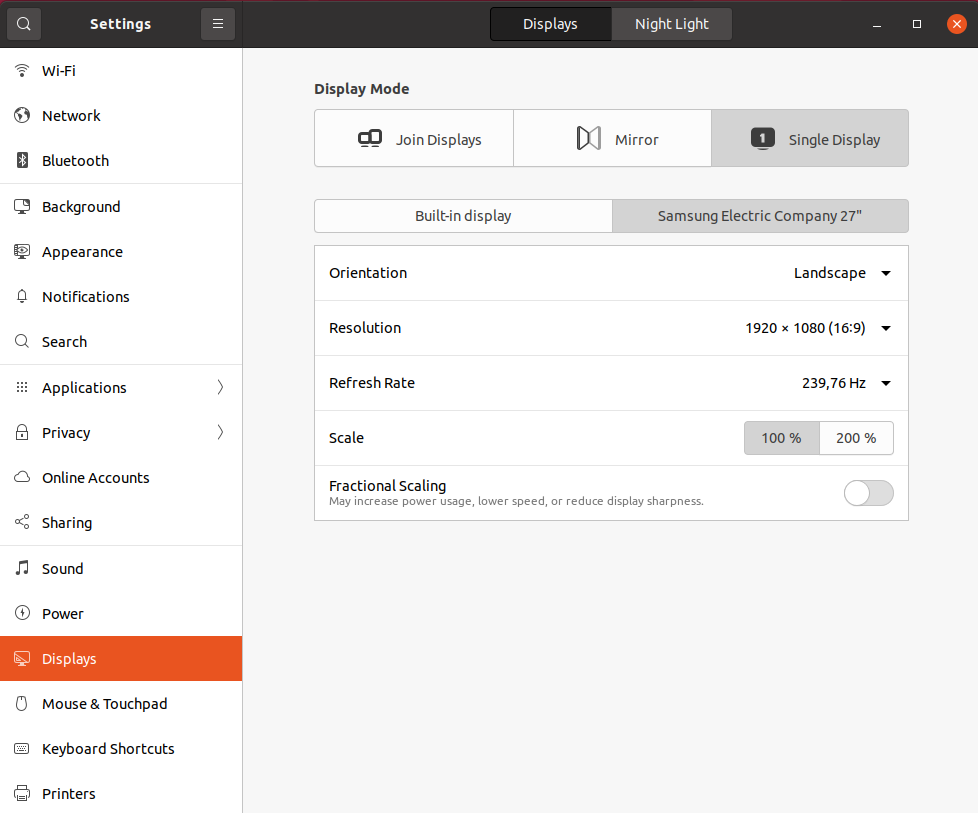
Task: Choose the Mirror display mode
Action: pos(612,138)
